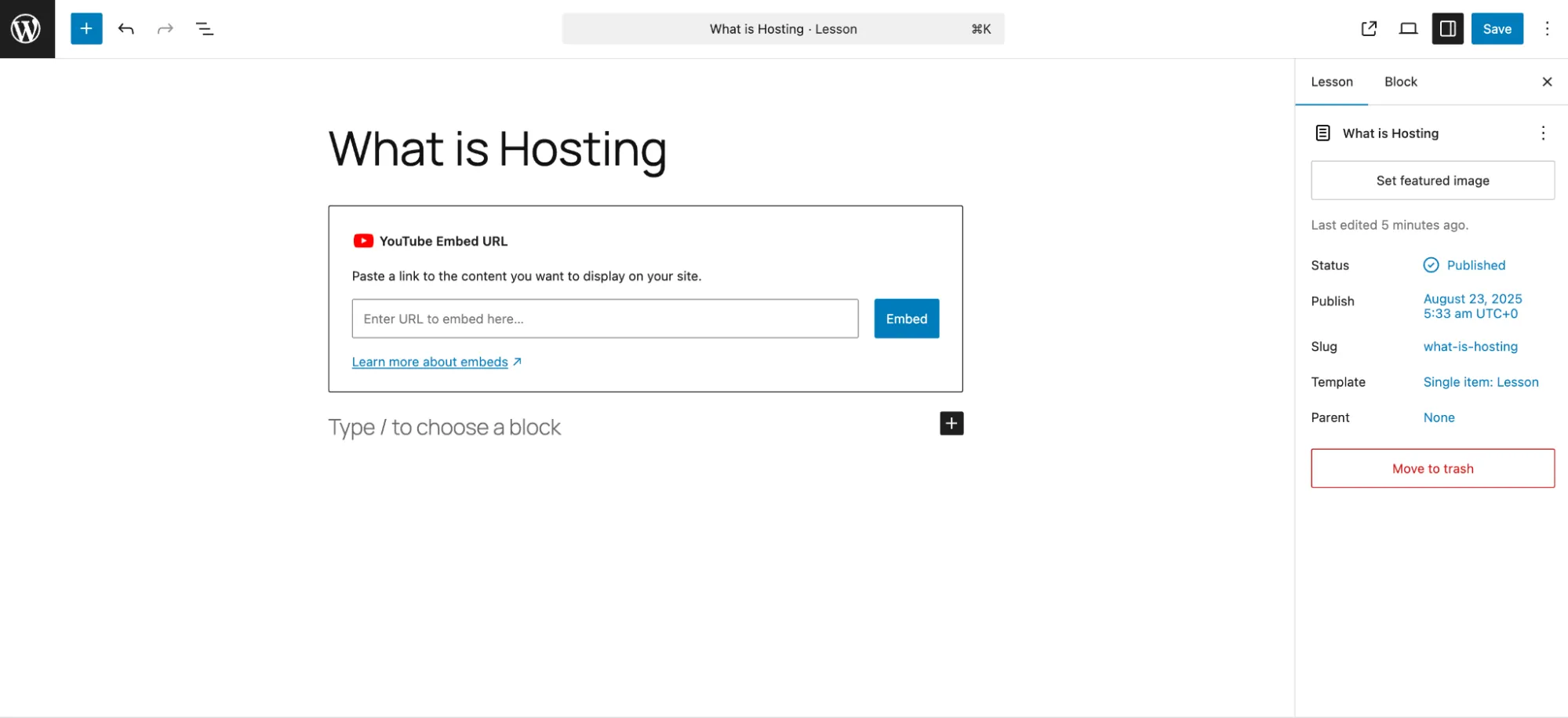Add block with black plus icon

951,424
